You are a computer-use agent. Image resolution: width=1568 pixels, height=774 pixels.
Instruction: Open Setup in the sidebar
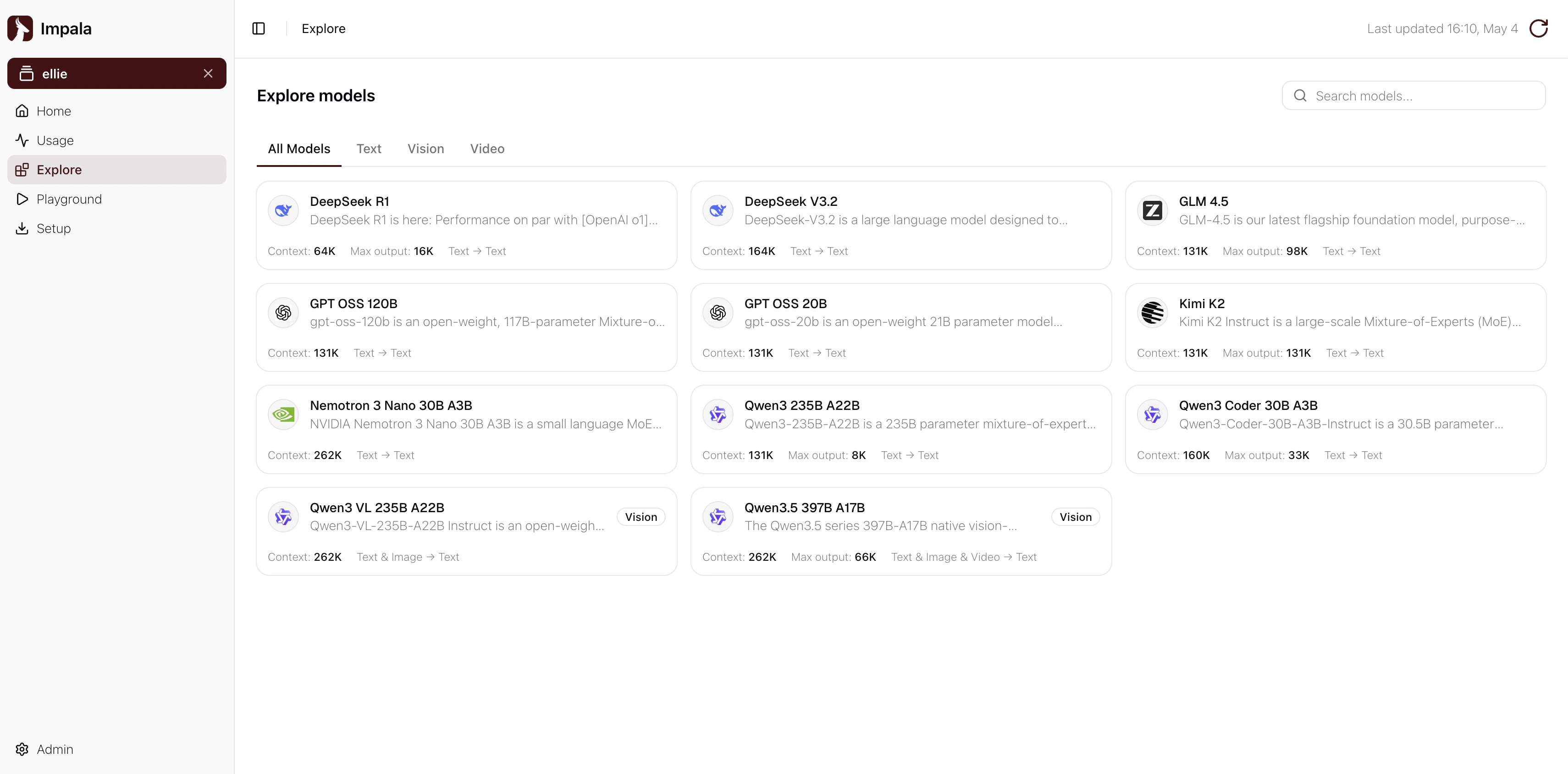[117, 228]
